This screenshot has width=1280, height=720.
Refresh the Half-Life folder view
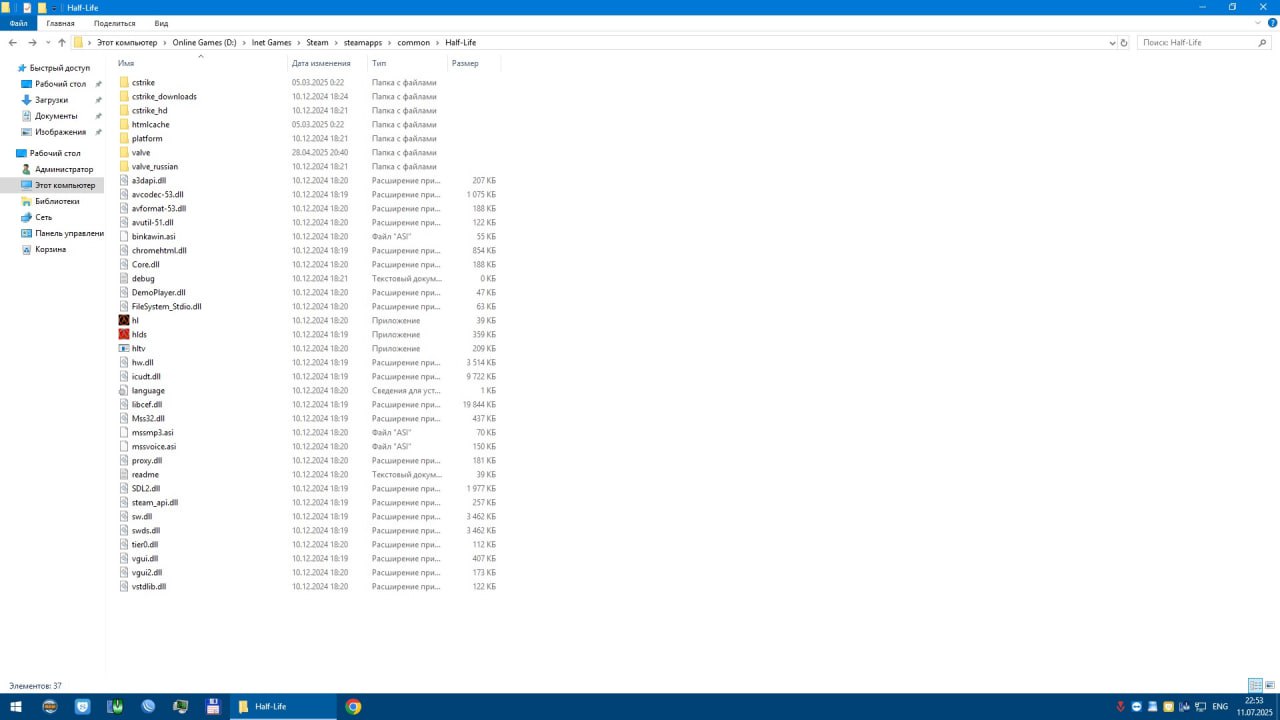1124,43
